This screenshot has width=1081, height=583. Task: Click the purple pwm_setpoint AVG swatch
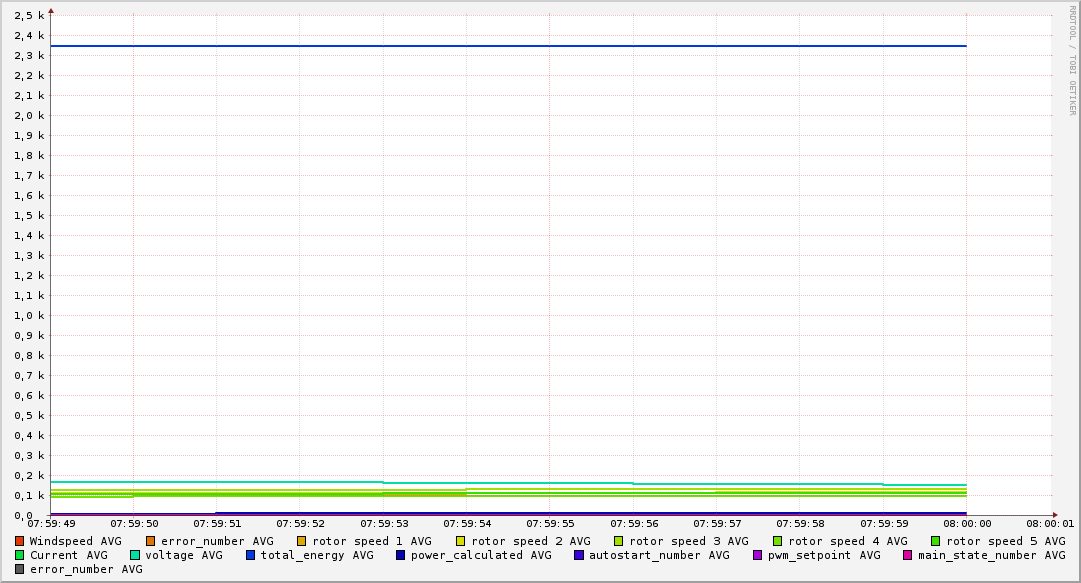click(757, 555)
